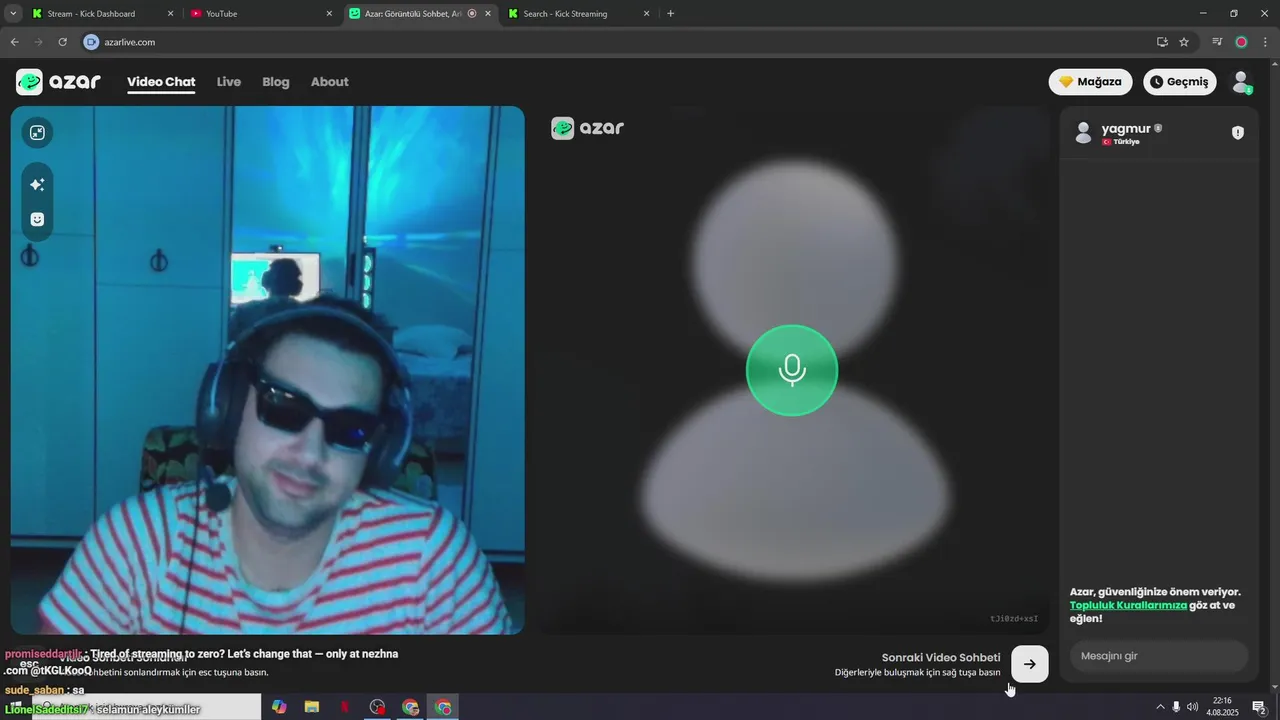Open the taskbar volume icon

pos(1192,707)
